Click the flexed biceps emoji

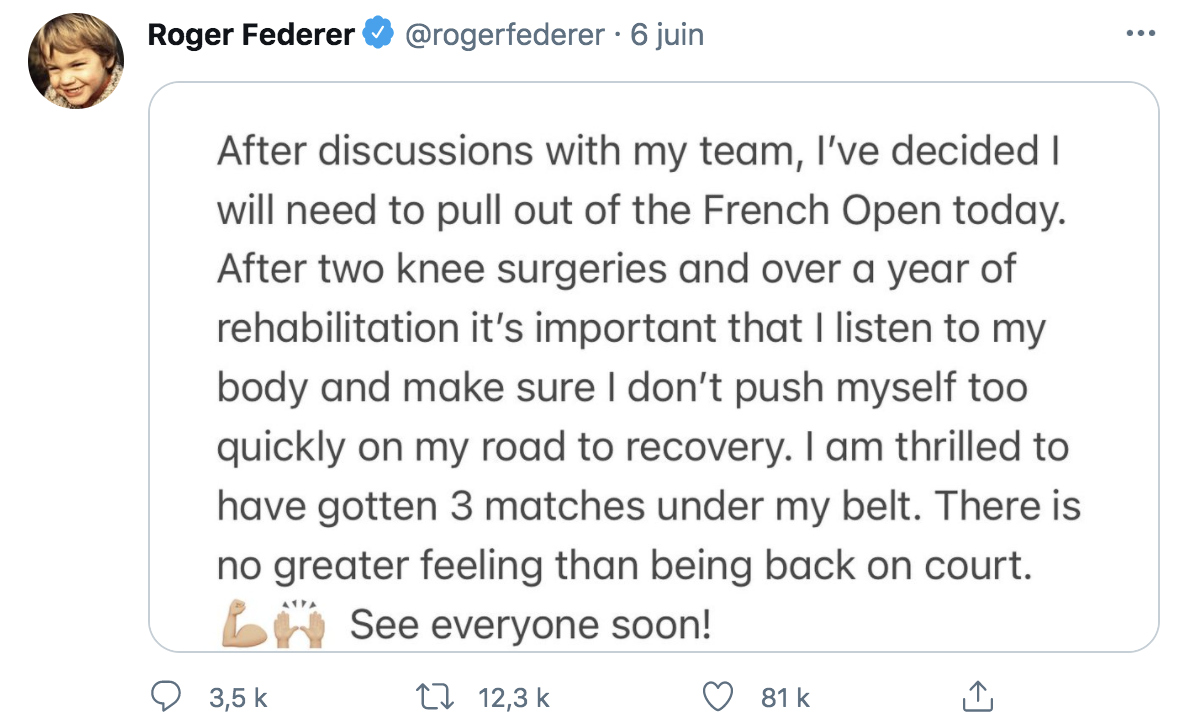coord(244,624)
